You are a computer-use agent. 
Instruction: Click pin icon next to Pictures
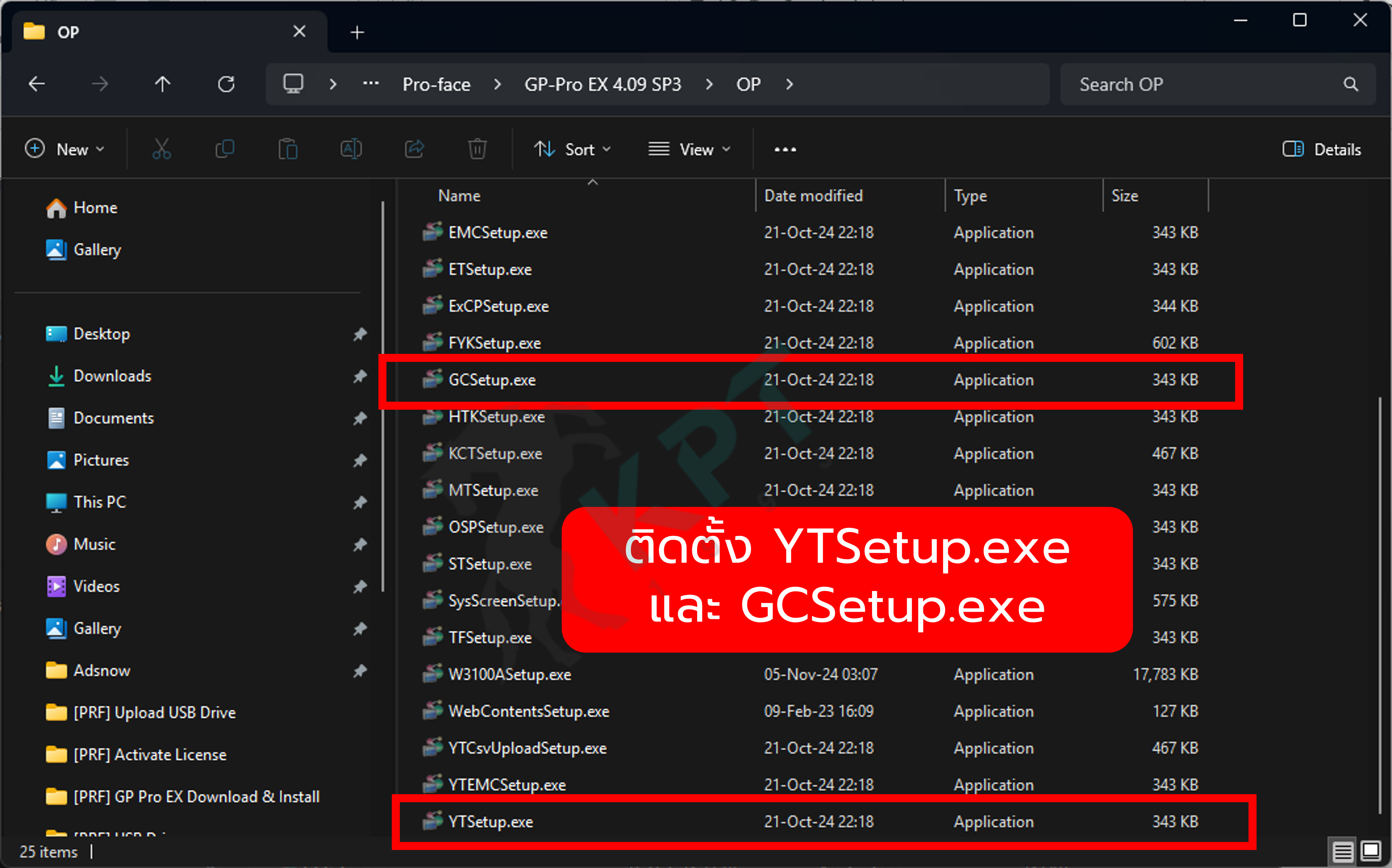(359, 461)
